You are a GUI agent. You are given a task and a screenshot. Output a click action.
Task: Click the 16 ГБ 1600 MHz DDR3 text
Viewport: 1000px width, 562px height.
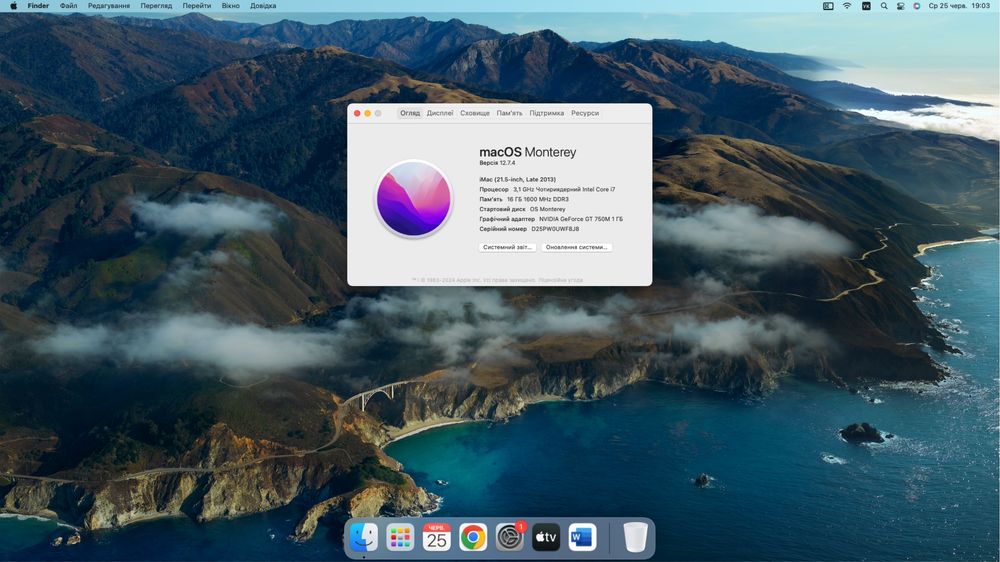pyautogui.click(x=538, y=199)
